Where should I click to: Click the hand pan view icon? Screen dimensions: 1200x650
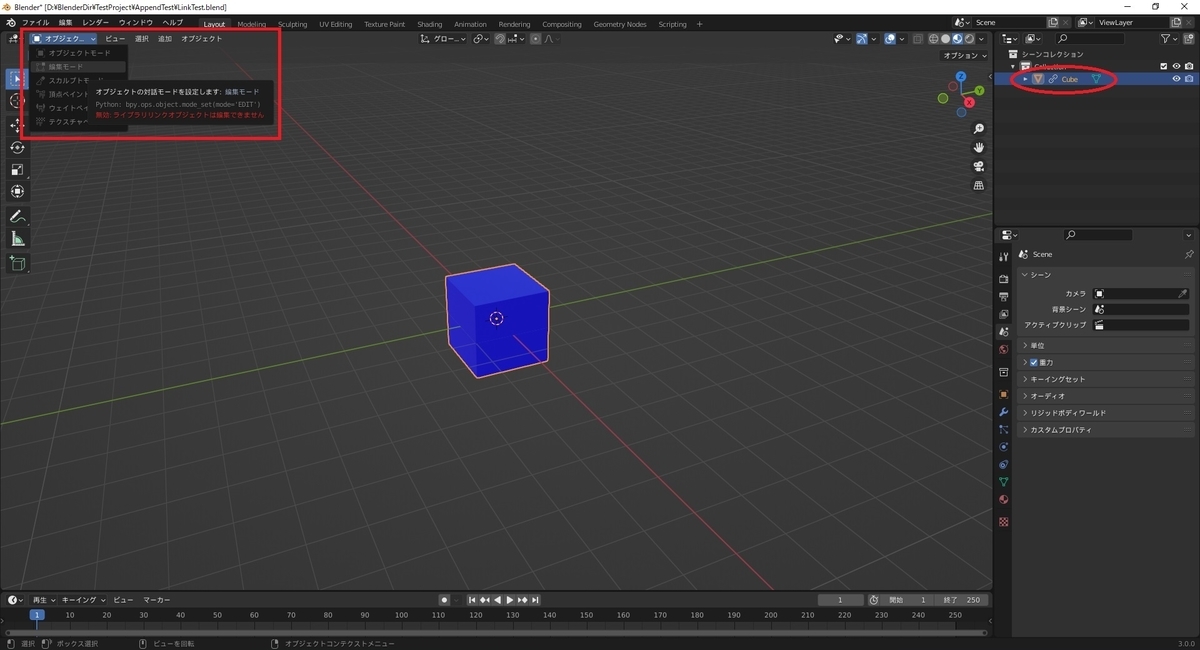(979, 148)
